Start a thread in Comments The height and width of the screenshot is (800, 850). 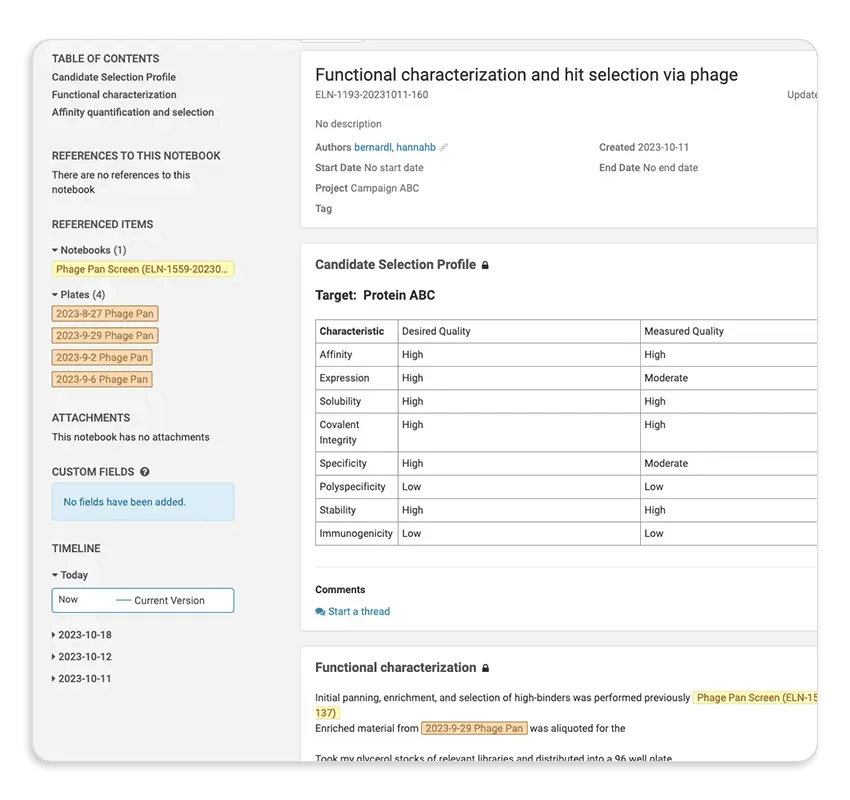[x=358, y=612]
